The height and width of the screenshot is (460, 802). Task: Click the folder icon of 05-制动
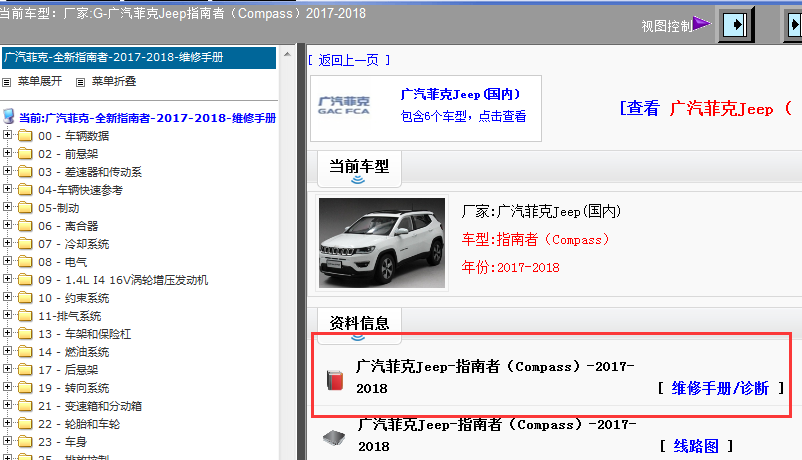coord(25,208)
